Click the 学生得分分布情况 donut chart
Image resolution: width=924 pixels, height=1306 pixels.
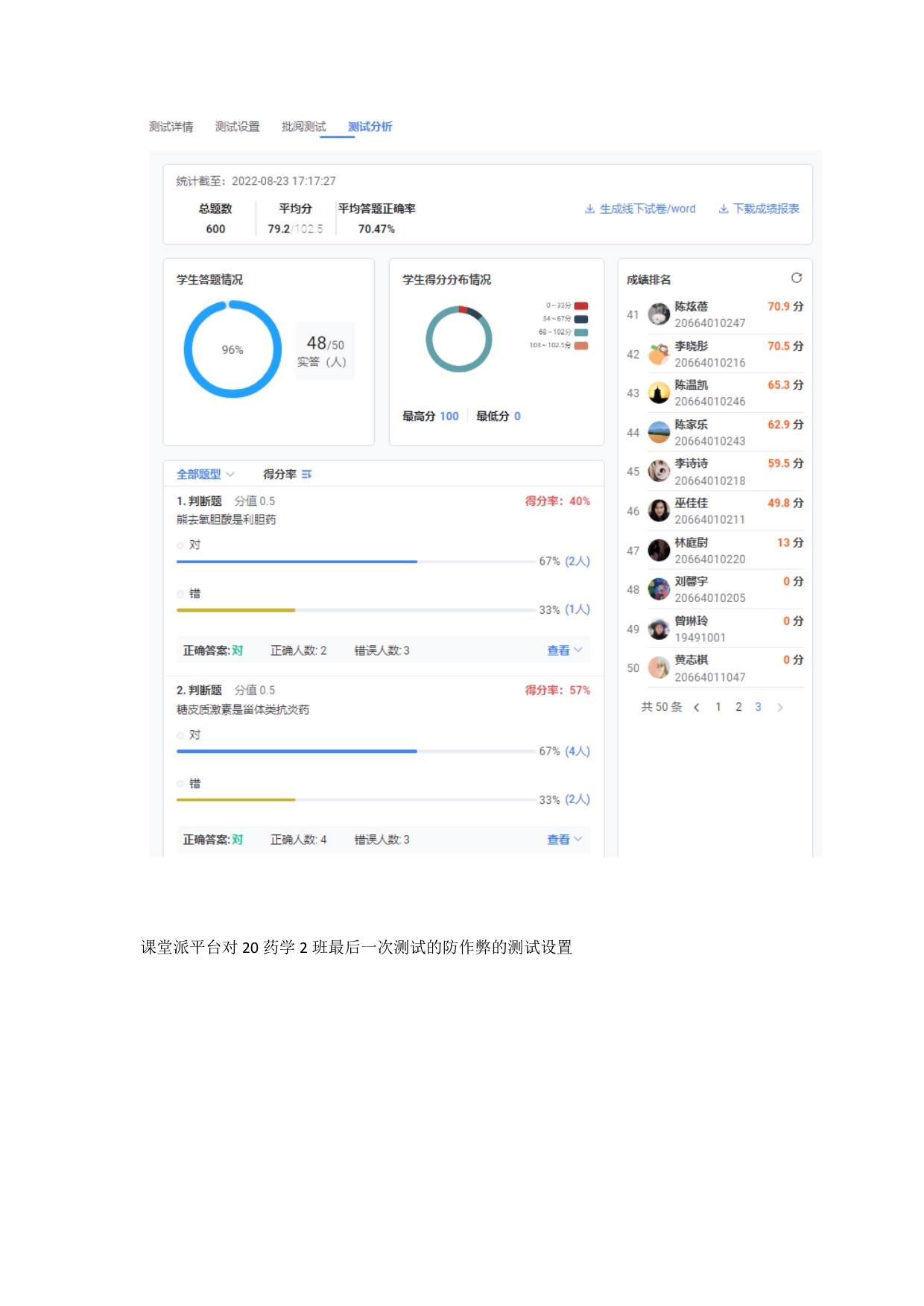458,339
